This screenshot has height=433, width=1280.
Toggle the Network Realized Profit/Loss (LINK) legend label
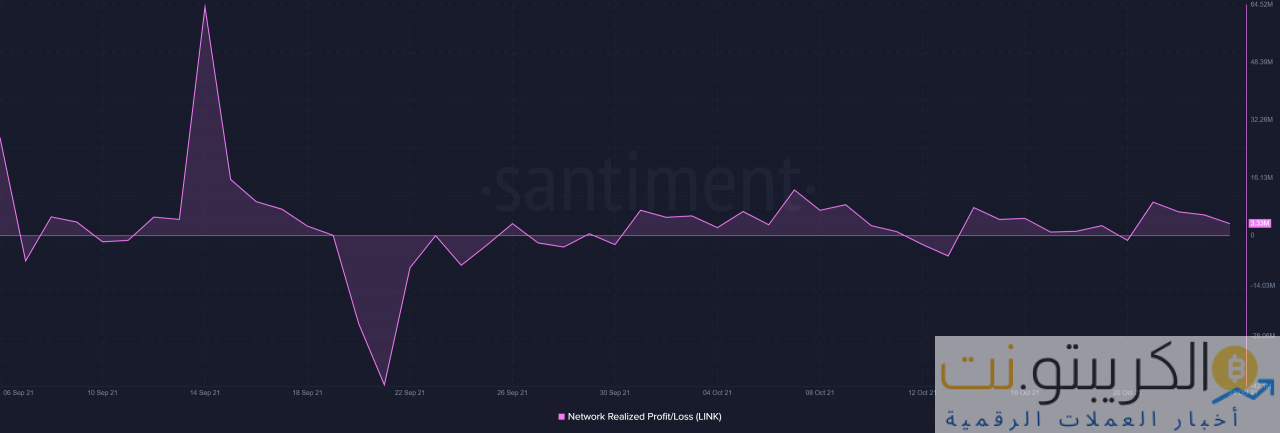[644, 416]
